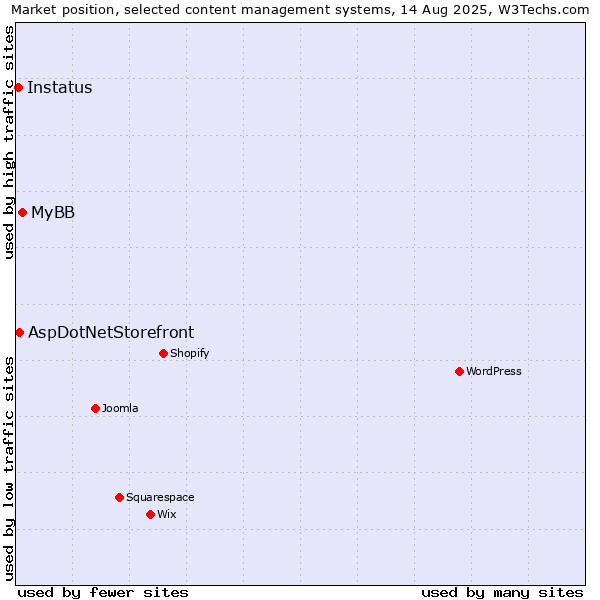Click the red WordPress data point
Viewport: 600px width, 600px height.
pos(460,371)
